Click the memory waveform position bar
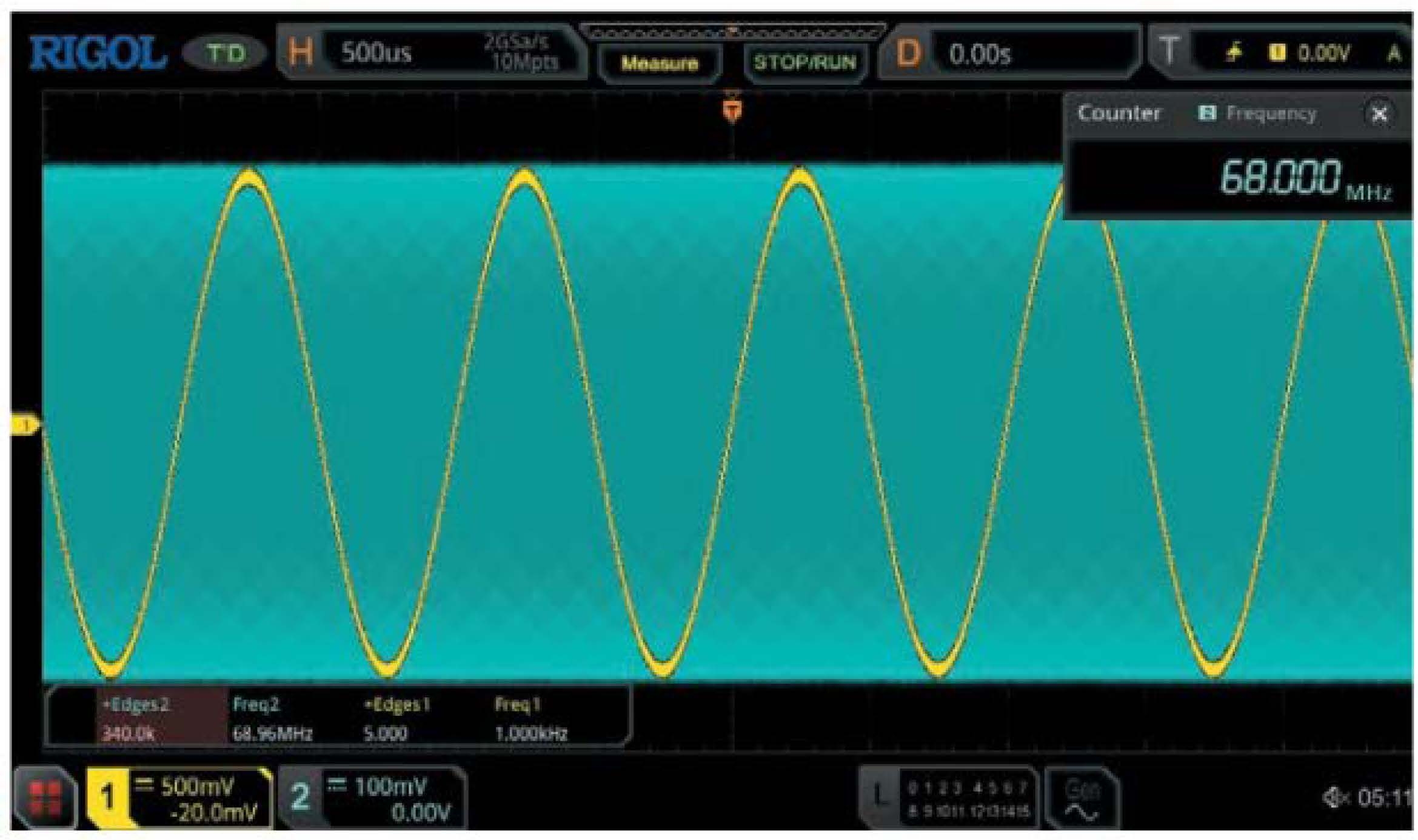1418x840 pixels. pyautogui.click(x=733, y=32)
